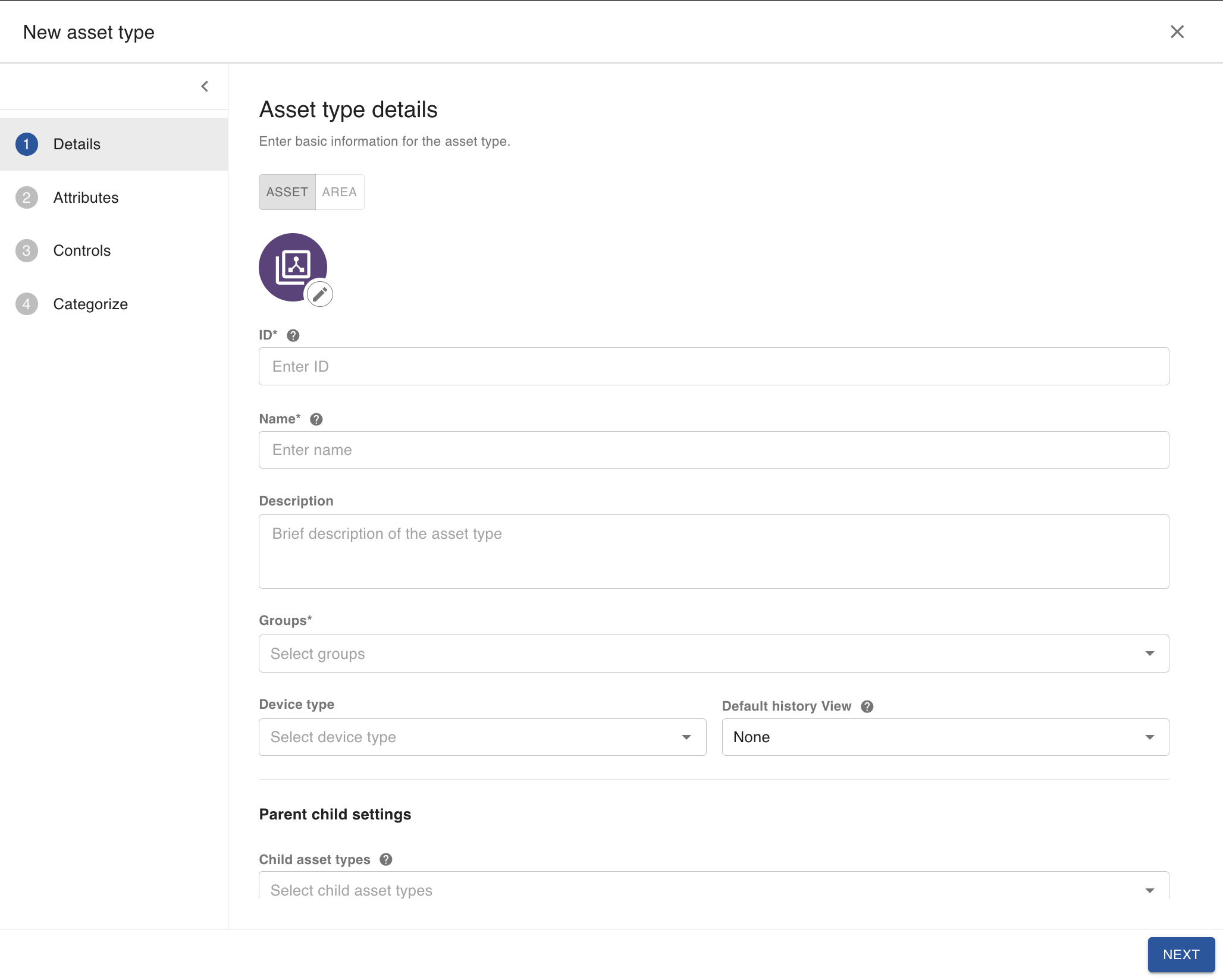Image resolution: width=1223 pixels, height=980 pixels.
Task: Click the pencil edit icon on avatar
Action: (320, 294)
